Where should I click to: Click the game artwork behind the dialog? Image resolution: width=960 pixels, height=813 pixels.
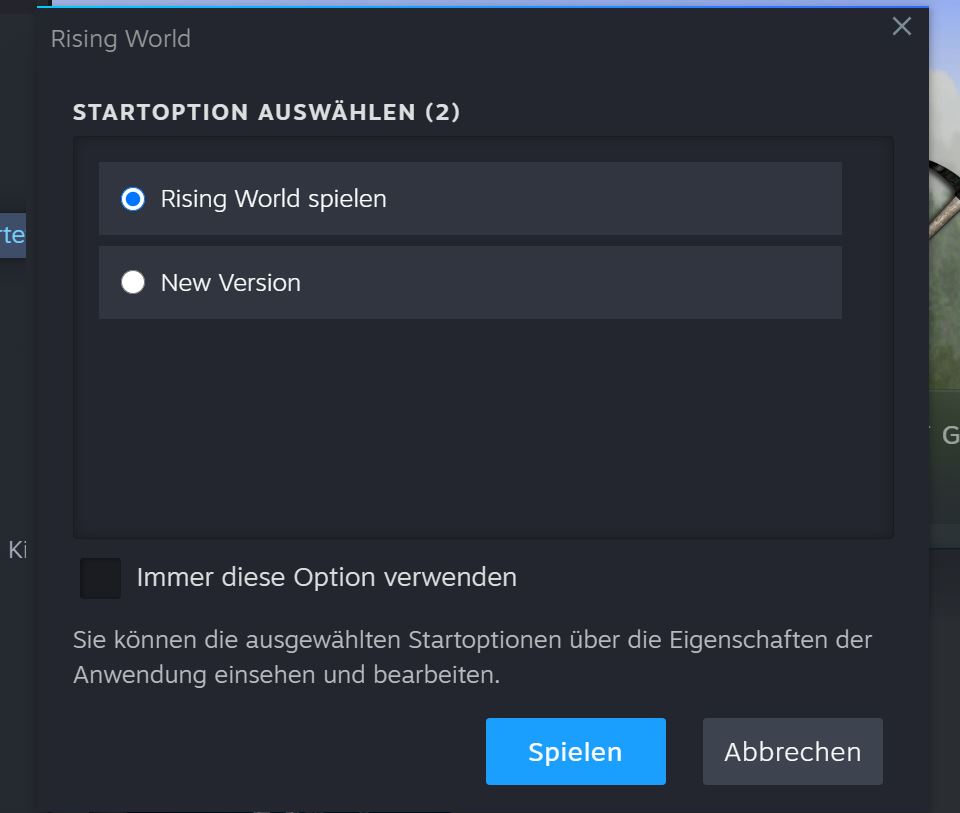pyautogui.click(x=944, y=300)
